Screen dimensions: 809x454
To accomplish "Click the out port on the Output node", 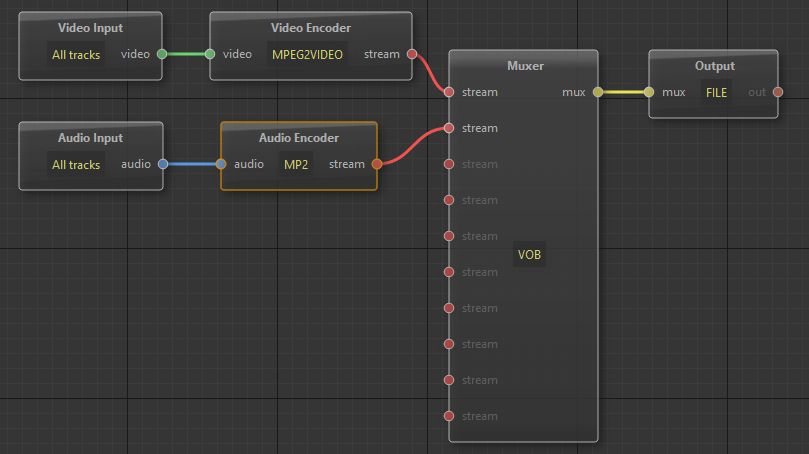I will pyautogui.click(x=778, y=92).
